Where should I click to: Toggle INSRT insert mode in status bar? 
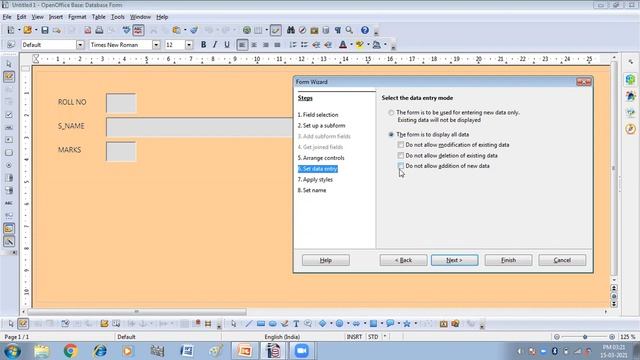coord(354,337)
